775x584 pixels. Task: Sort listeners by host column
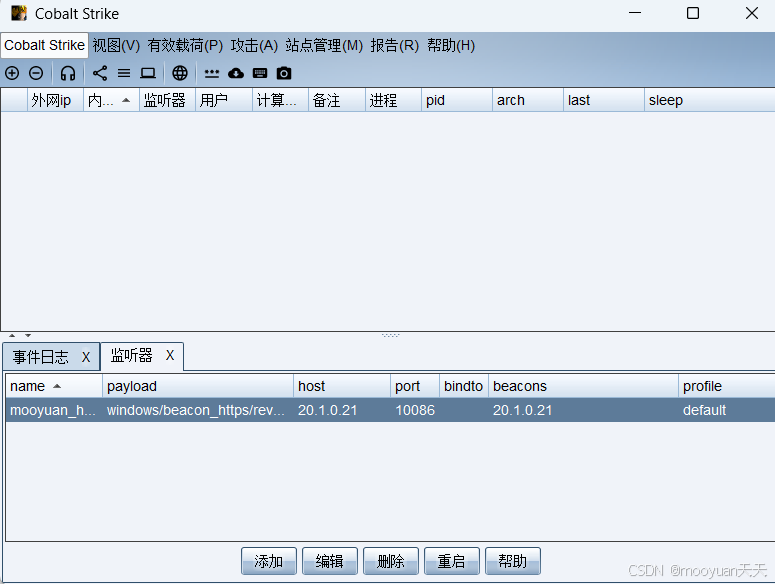[x=342, y=386]
